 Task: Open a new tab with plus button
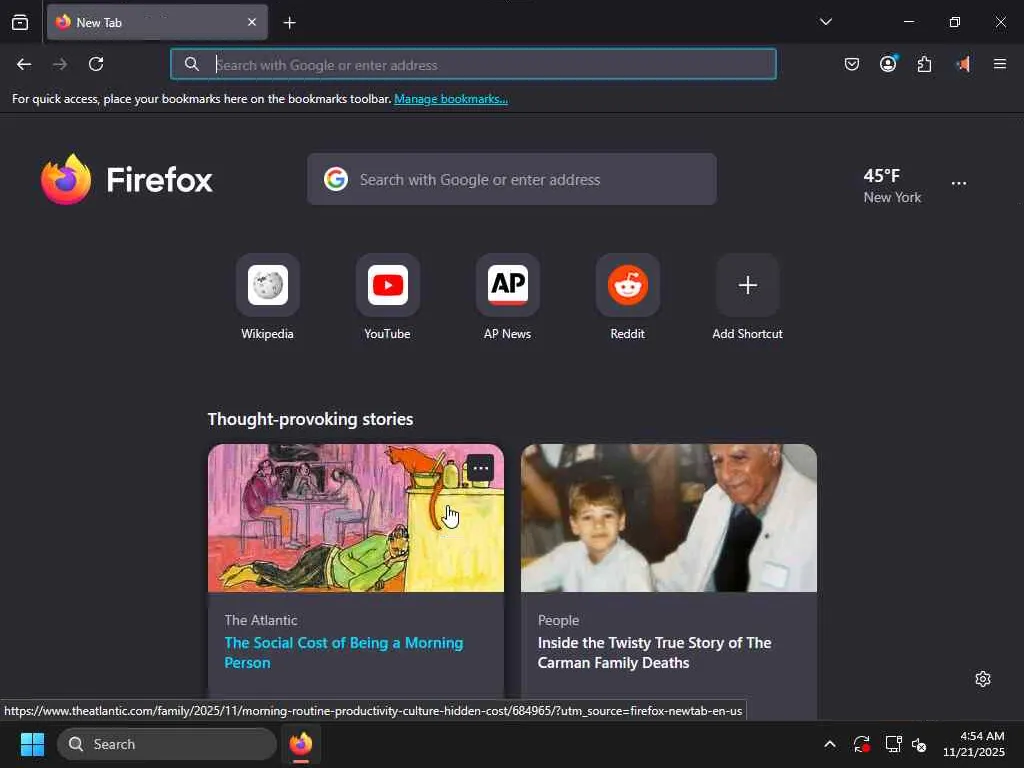tap(289, 23)
